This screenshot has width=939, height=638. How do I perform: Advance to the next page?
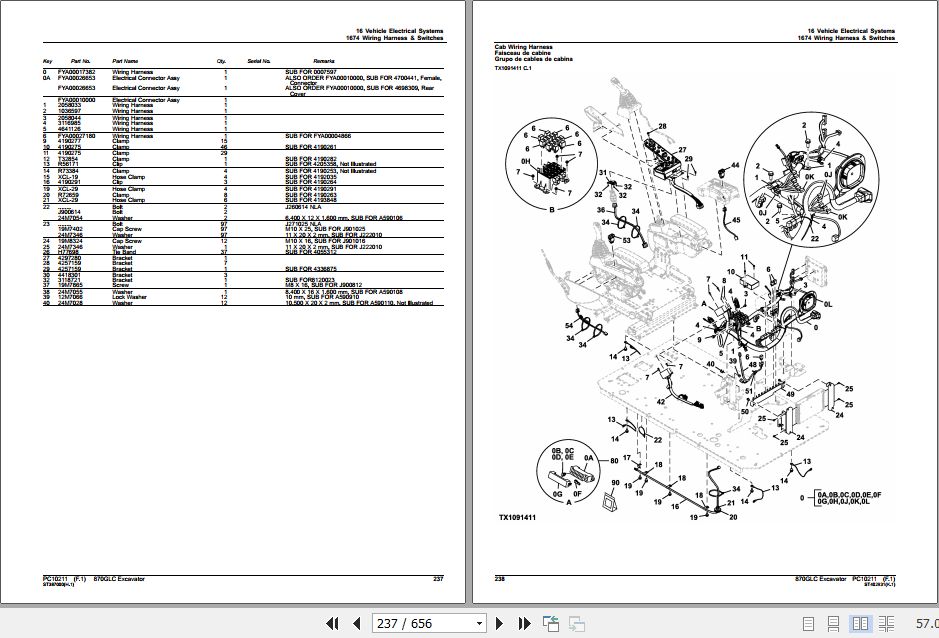[499, 623]
